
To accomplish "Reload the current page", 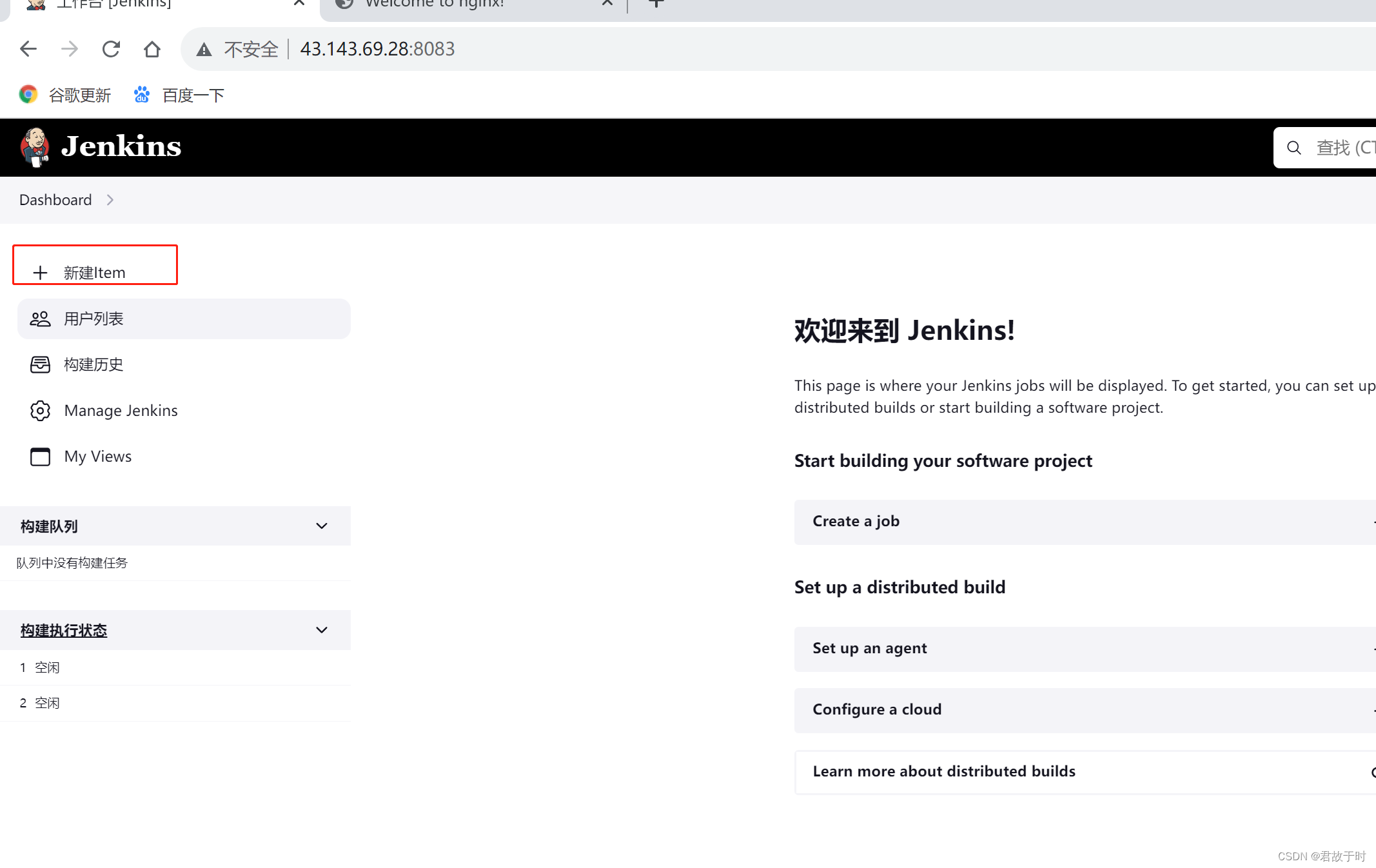I will point(111,49).
